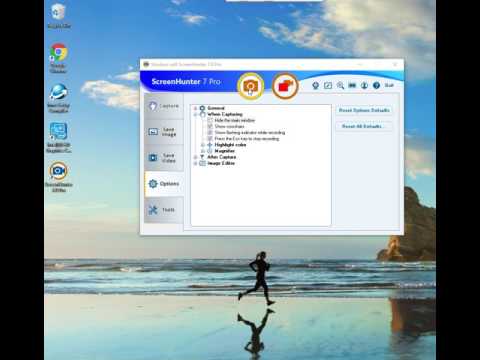Close the ScreenHunter window

395,64
